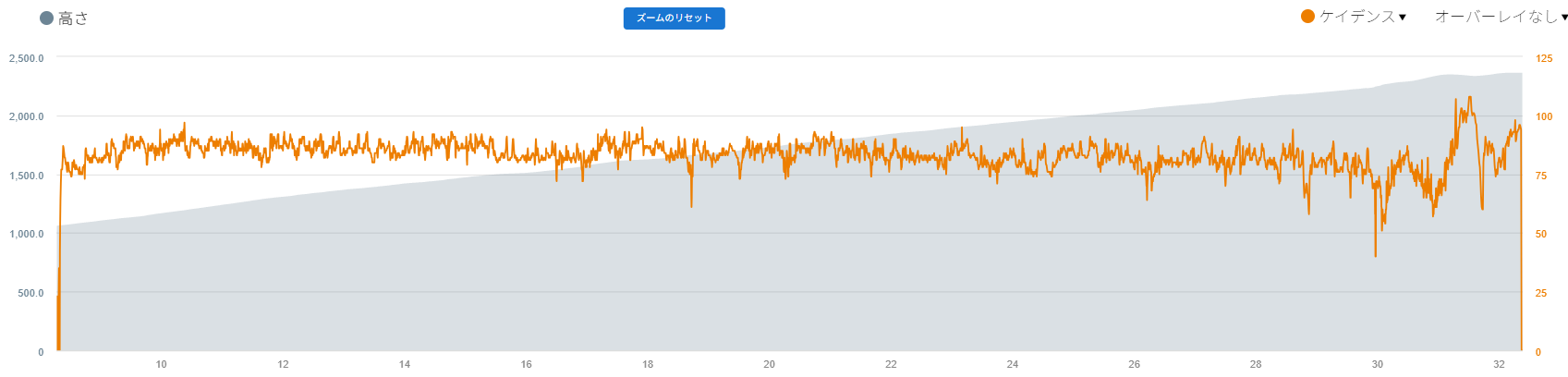This screenshot has width=1568, height=377.
Task: Select the 30 mark on x-axis
Action: tap(1377, 364)
